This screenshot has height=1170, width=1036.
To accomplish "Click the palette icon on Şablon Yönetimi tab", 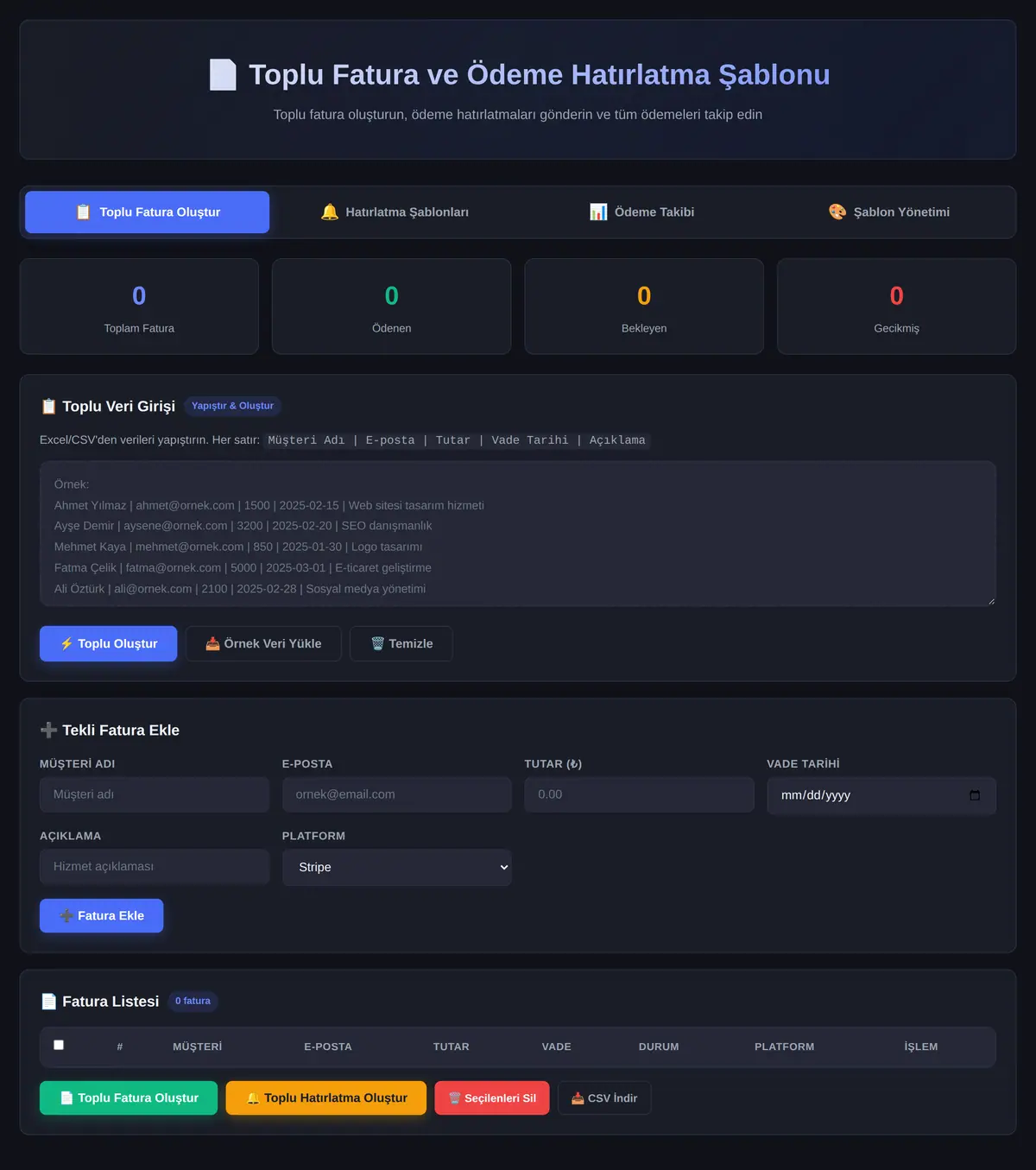I will (837, 212).
